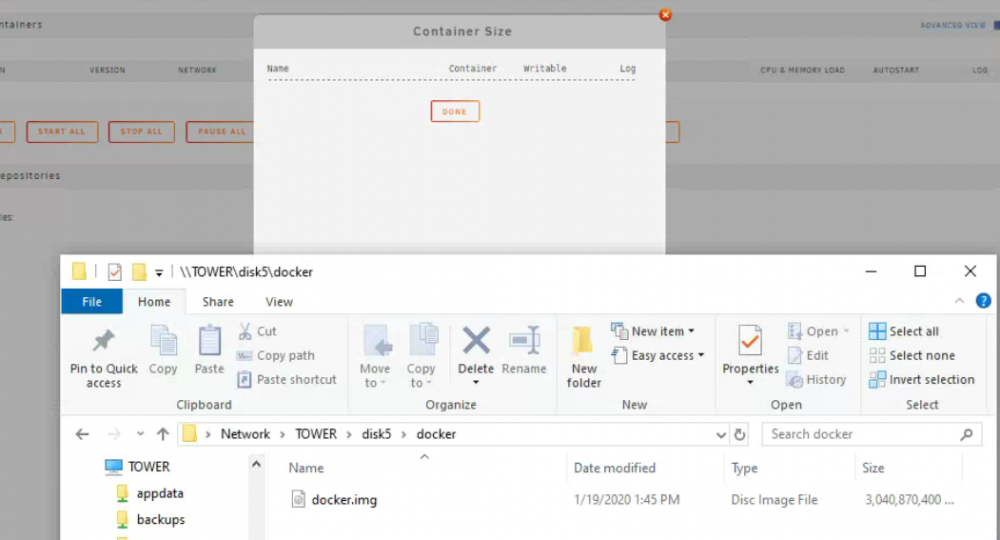Select backups folder in navigation pane
Image resolution: width=1000 pixels, height=540 pixels.
point(161,520)
